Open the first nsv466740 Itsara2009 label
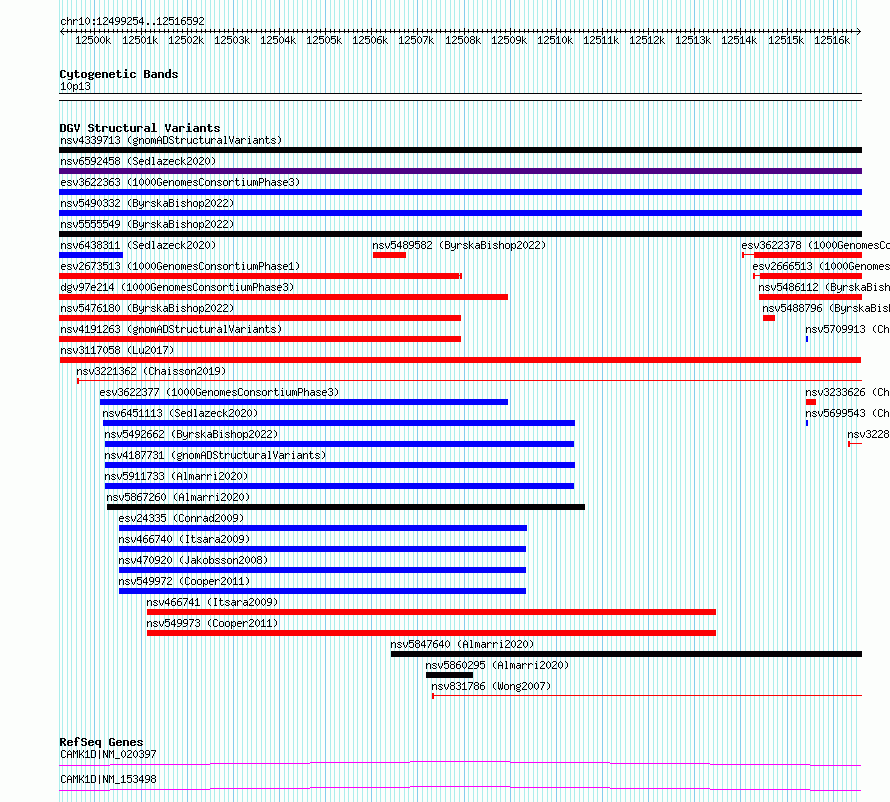This screenshot has height=802, width=890. (x=184, y=539)
